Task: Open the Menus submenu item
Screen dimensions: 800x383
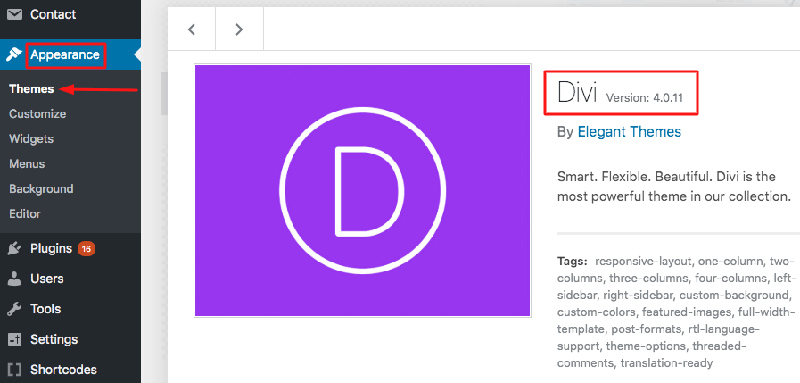Action: [27, 164]
